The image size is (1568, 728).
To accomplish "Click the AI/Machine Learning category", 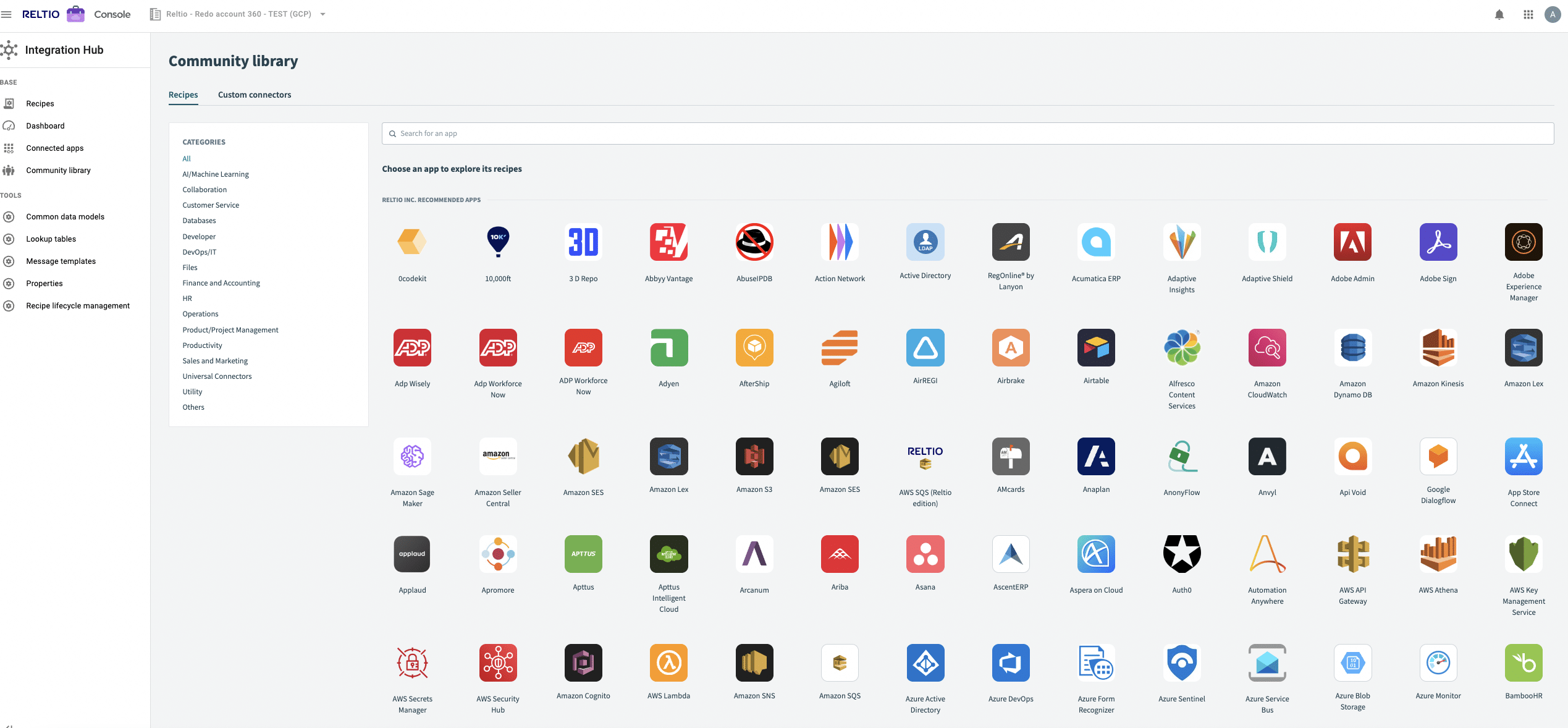I will [x=215, y=174].
